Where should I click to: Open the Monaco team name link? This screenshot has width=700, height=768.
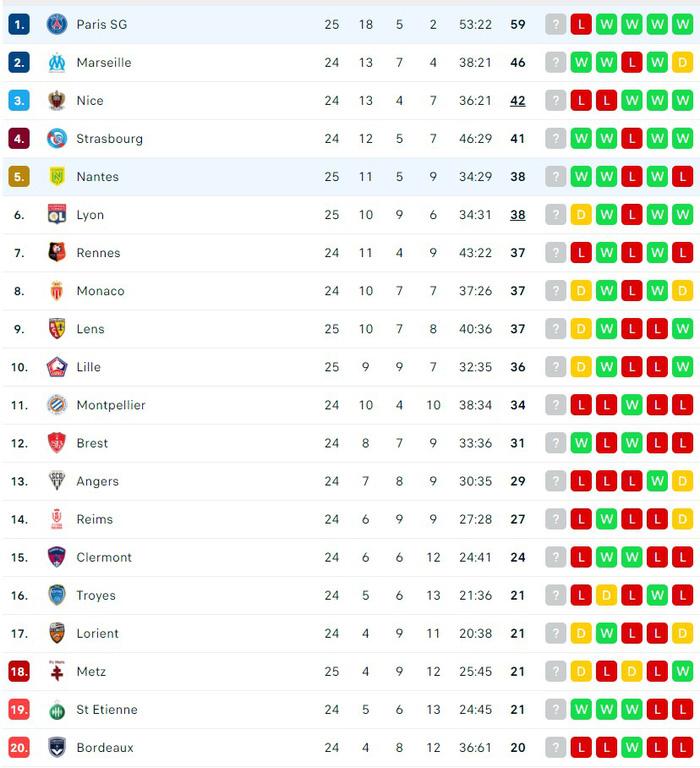100,291
